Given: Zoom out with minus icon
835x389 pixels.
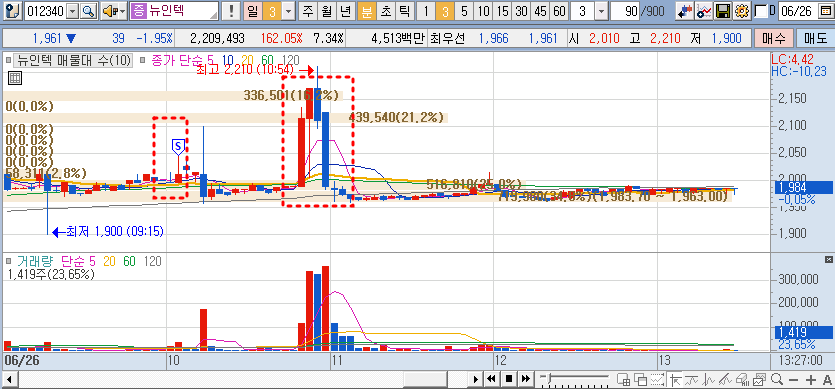Looking at the screenshot, I should [793, 379].
